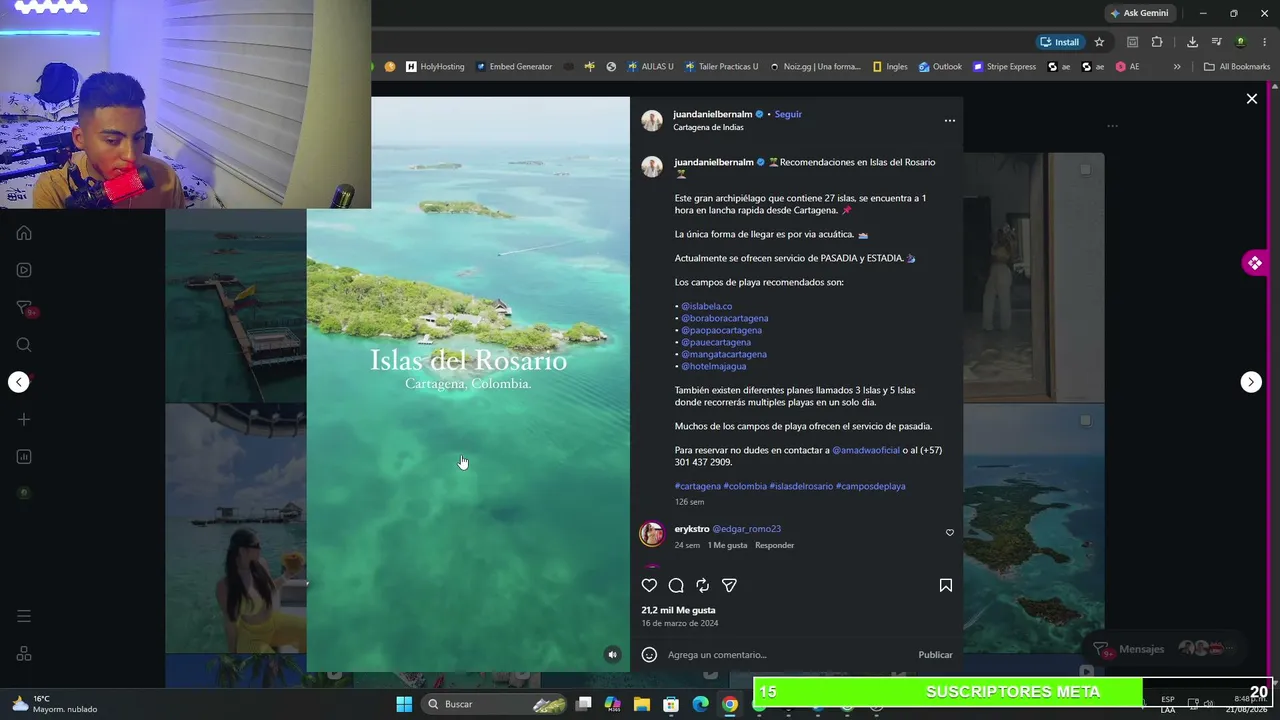Image resolution: width=1280 pixels, height=720 pixels.
Task: Bookmark this page with the star icon
Action: [x=1099, y=42]
